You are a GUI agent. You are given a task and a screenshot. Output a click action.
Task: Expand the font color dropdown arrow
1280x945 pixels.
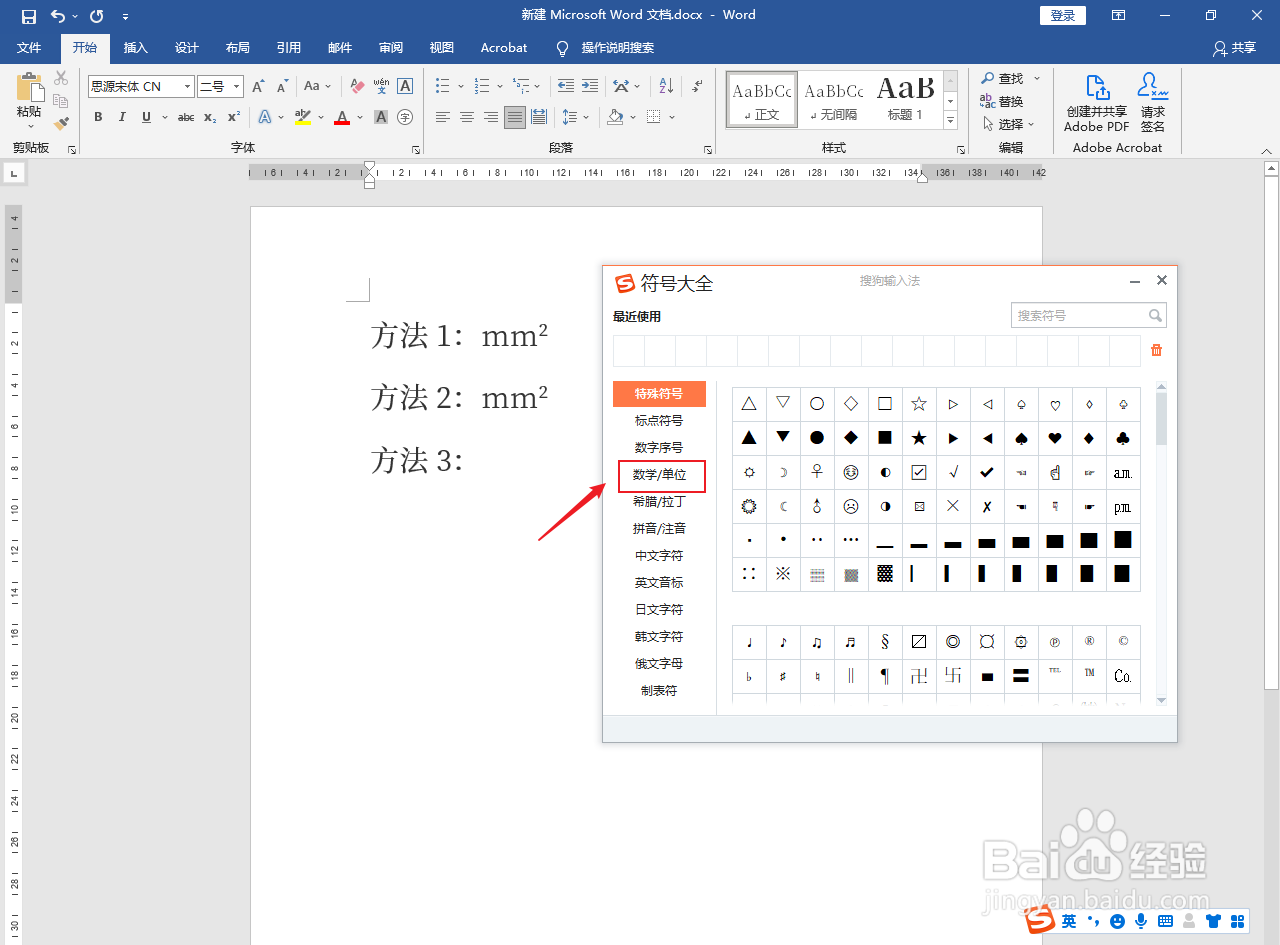359,117
